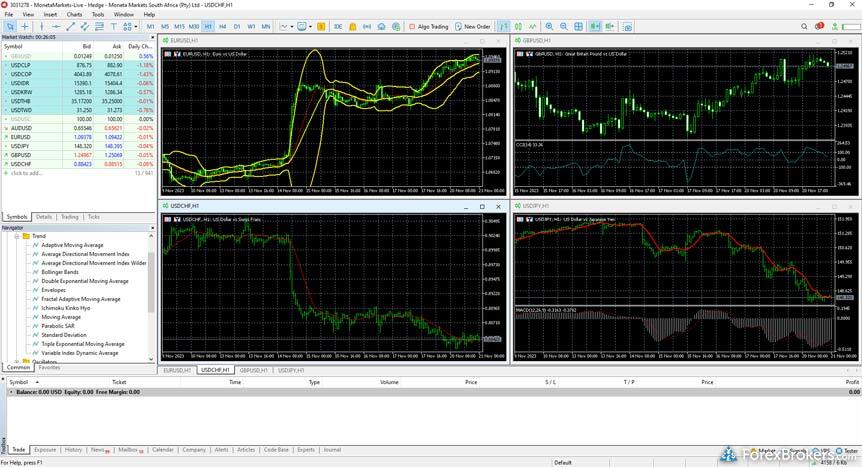
Task: Select the trendline drawing tool
Action: [70, 26]
